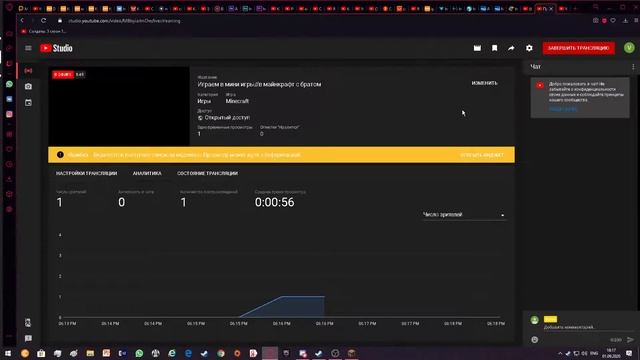
Task: Click the emoji icon in chat input
Action: pos(535,340)
